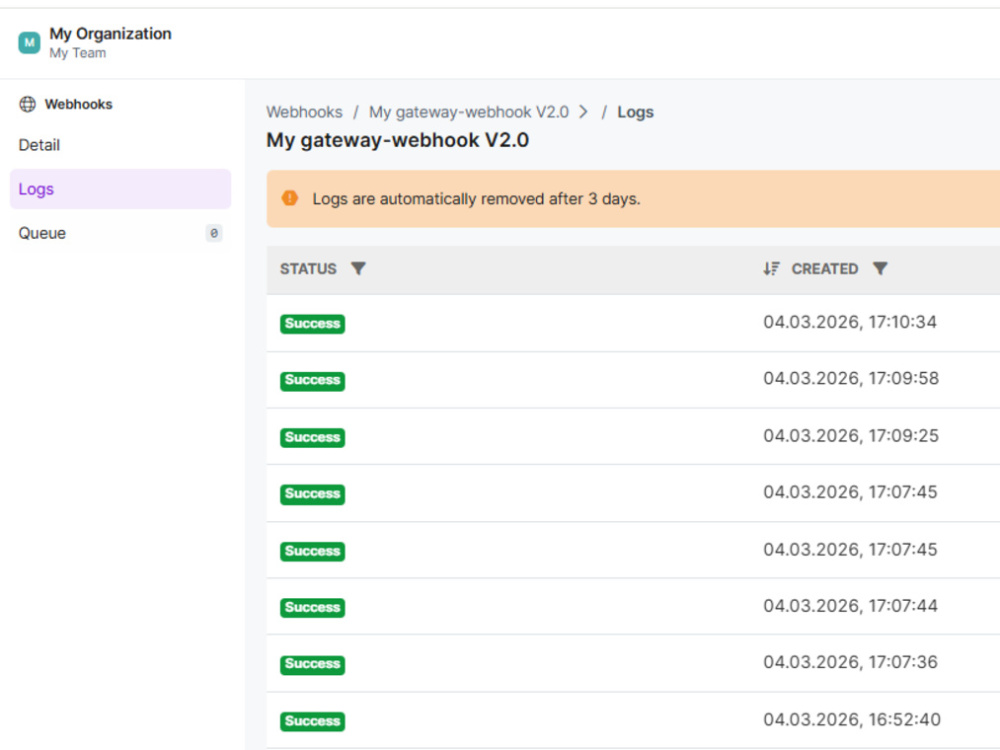Expand the breadcrumb chevron after webhook name

(x=583, y=112)
